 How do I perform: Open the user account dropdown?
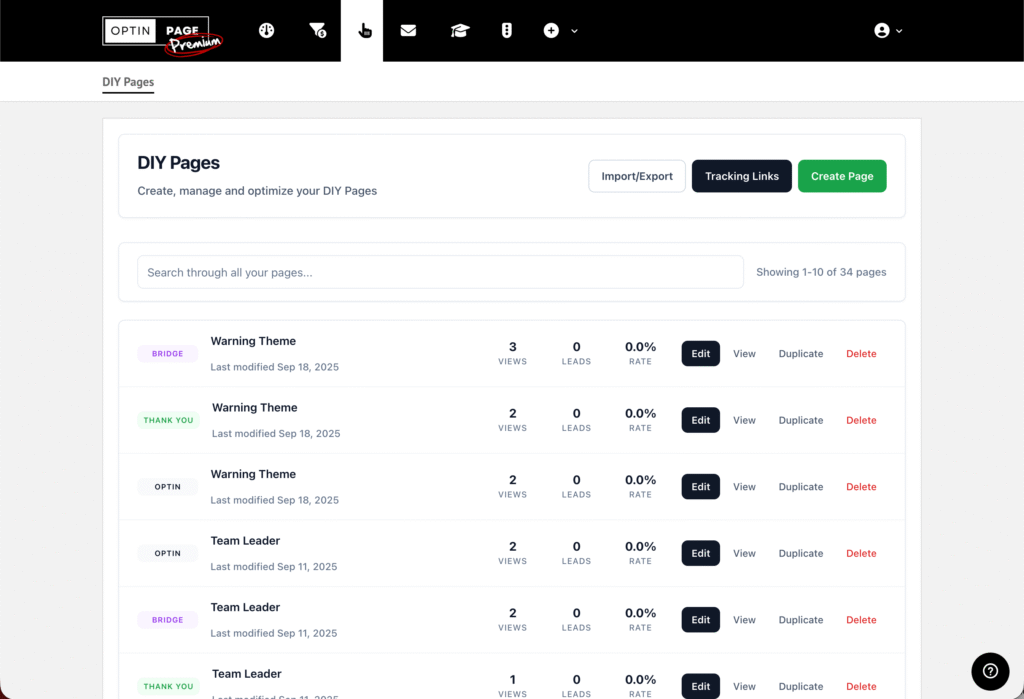click(x=888, y=31)
